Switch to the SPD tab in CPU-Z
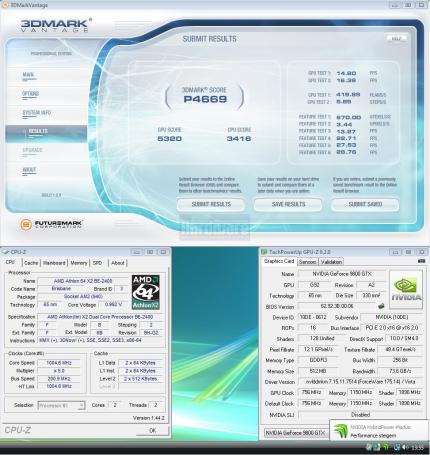Viewport: 430px width, 455px height. pyautogui.click(x=97, y=263)
